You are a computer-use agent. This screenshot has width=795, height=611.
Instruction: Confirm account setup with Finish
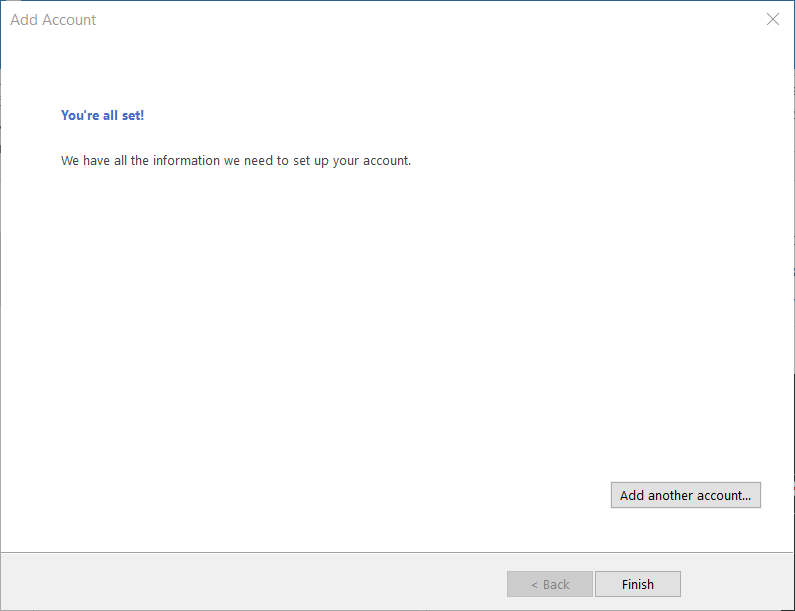pyautogui.click(x=637, y=584)
